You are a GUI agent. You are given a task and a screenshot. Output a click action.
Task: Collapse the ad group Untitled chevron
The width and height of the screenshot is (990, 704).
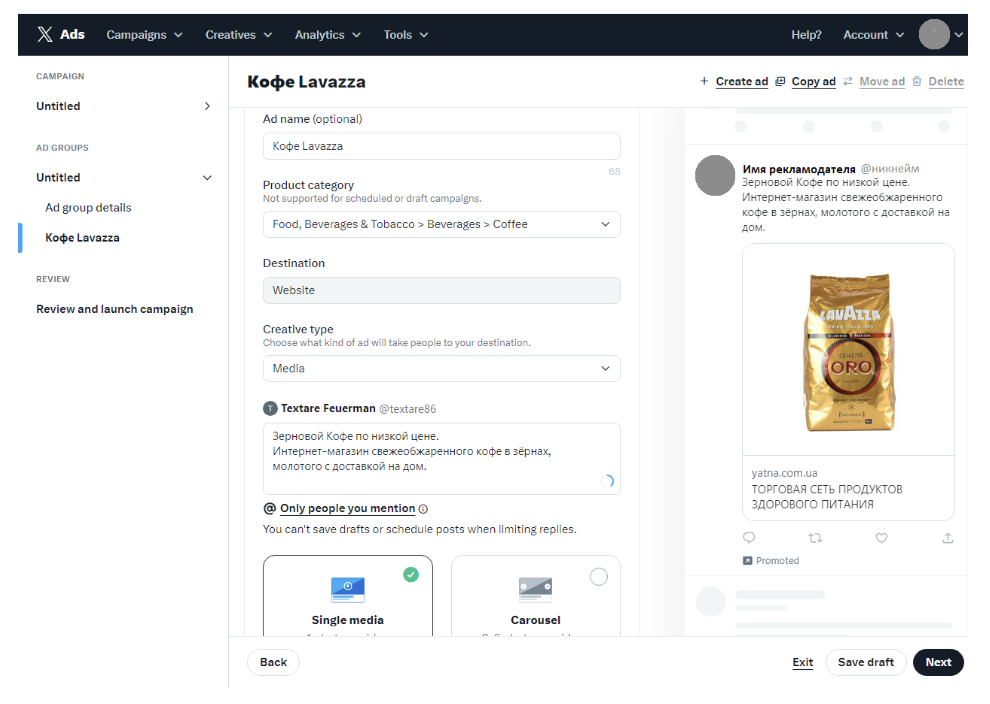(x=207, y=178)
